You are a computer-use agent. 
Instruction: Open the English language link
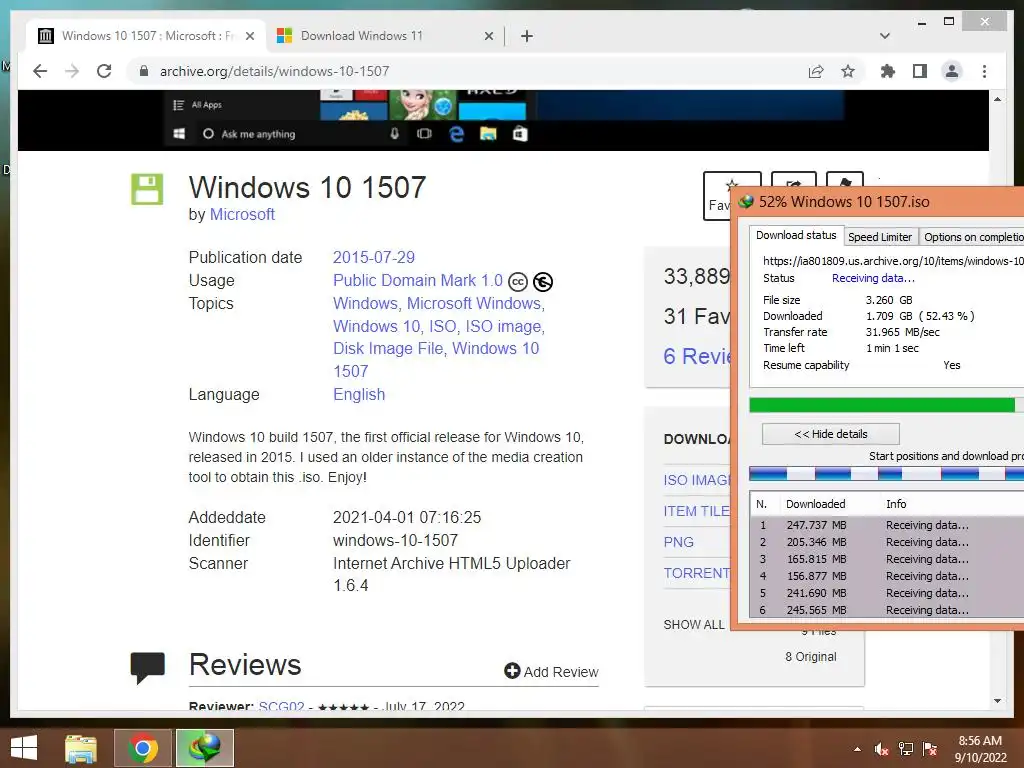359,394
